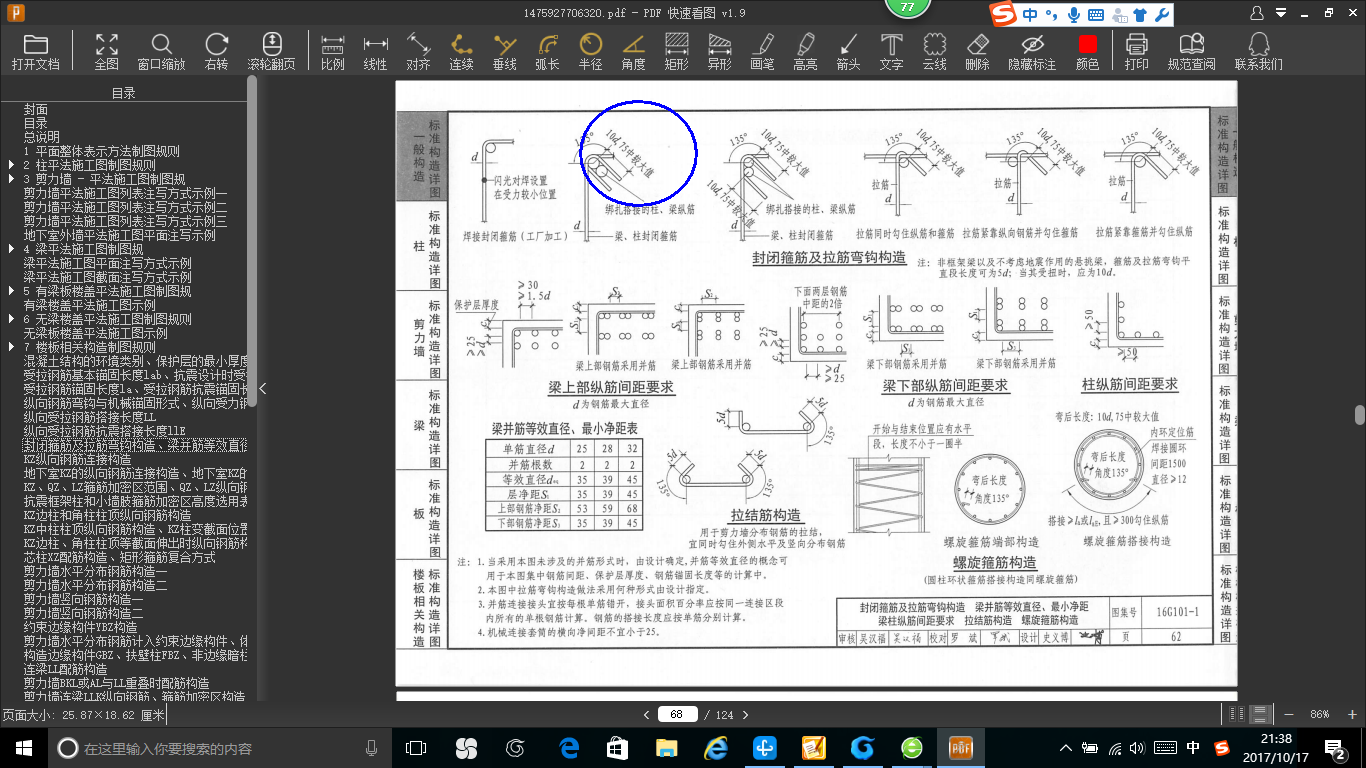Image resolution: width=1366 pixels, height=768 pixels.
Task: Select the 弧长 arc length tool
Action: pos(547,51)
